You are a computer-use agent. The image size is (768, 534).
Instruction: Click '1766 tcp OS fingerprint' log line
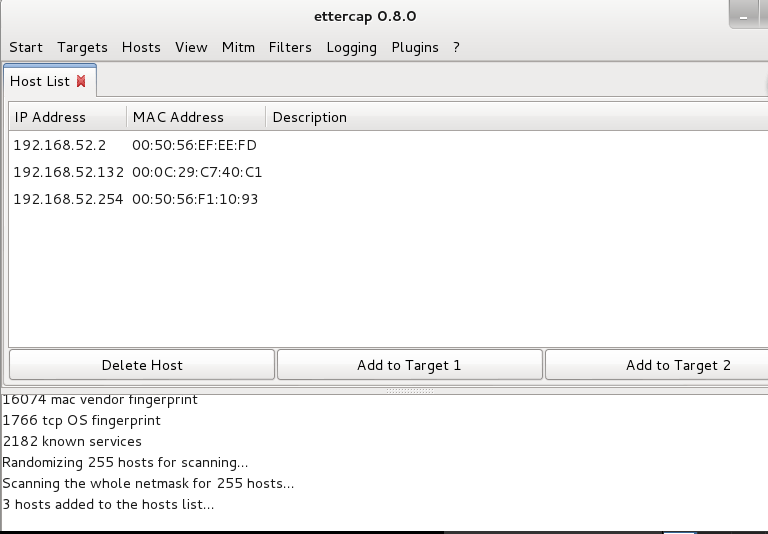coord(81,420)
